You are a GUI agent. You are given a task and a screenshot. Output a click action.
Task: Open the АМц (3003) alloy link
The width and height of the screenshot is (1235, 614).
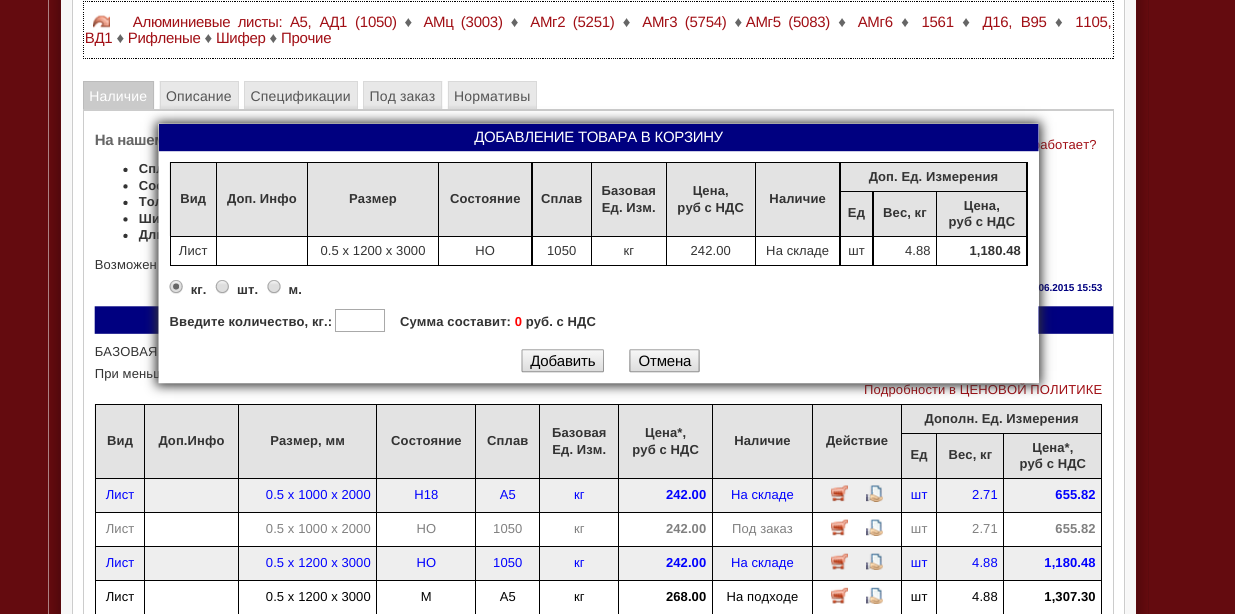click(x=463, y=22)
